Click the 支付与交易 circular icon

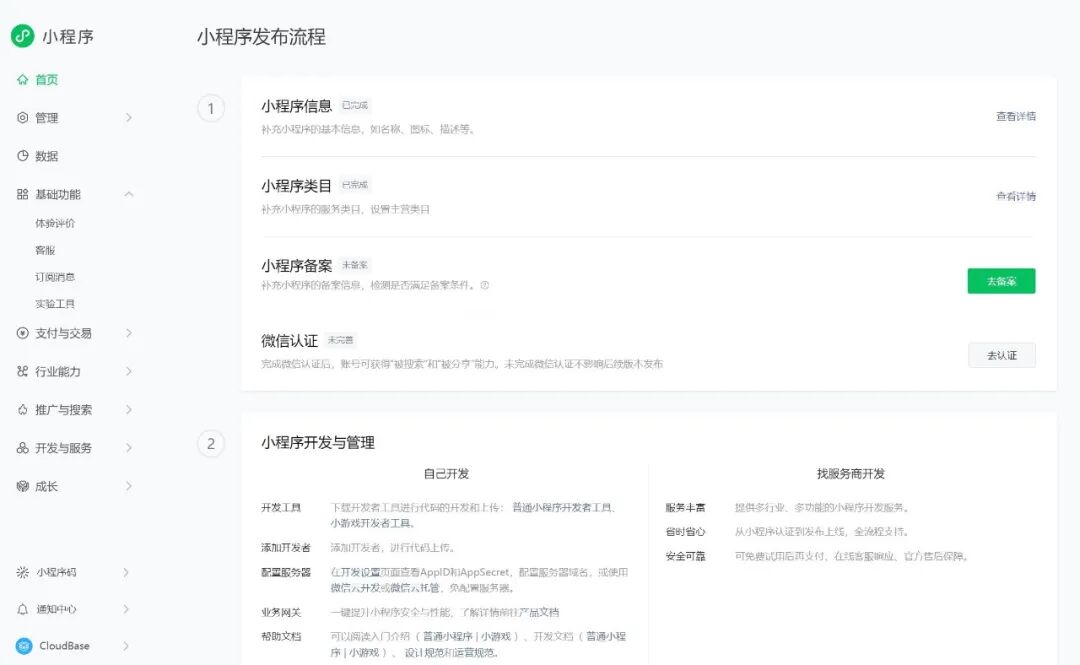click(23, 333)
